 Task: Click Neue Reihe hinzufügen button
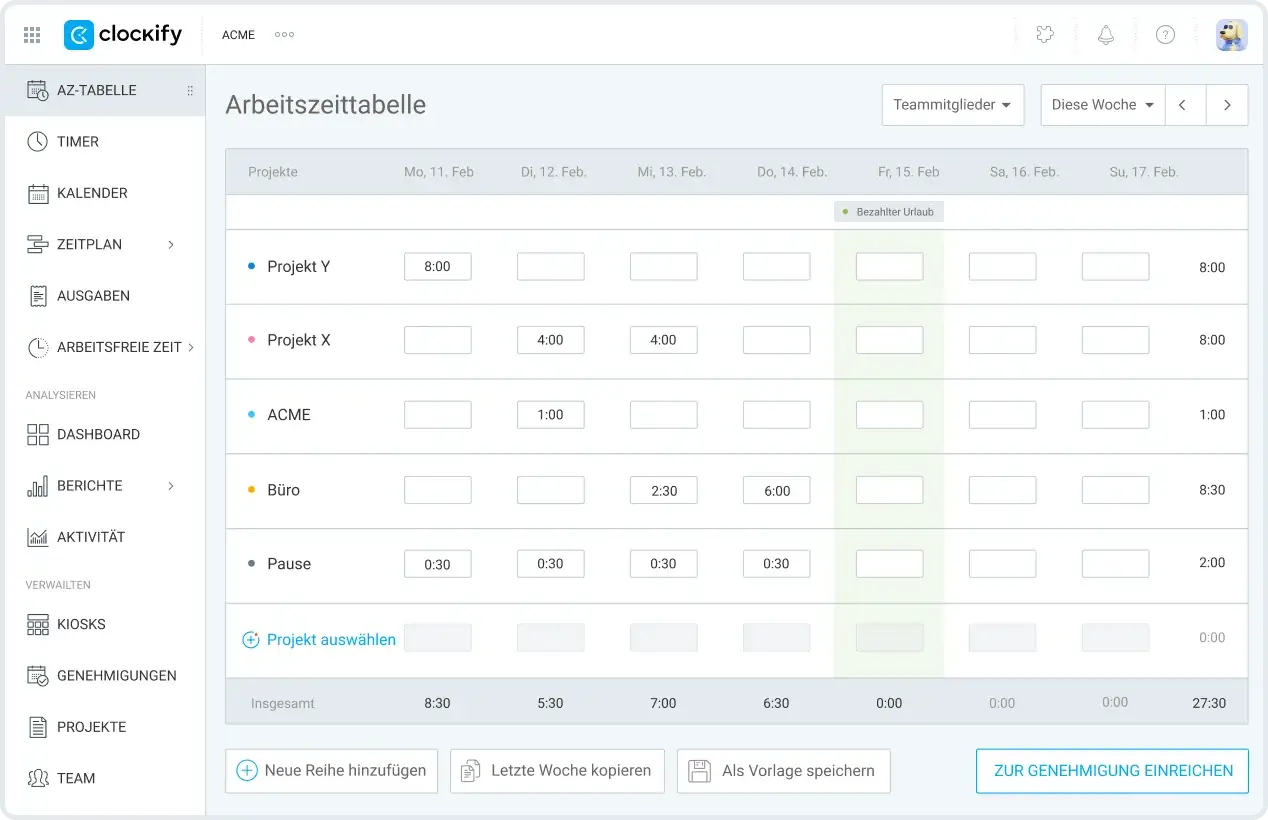point(332,771)
